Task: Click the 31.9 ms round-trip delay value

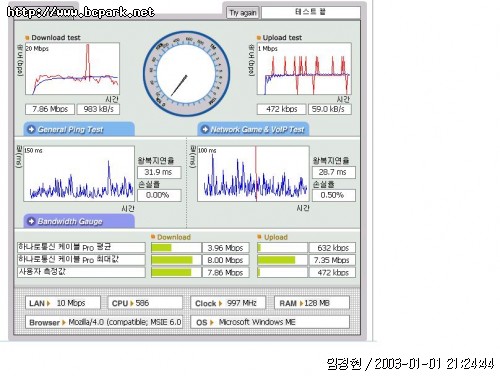Action: click(x=159, y=172)
